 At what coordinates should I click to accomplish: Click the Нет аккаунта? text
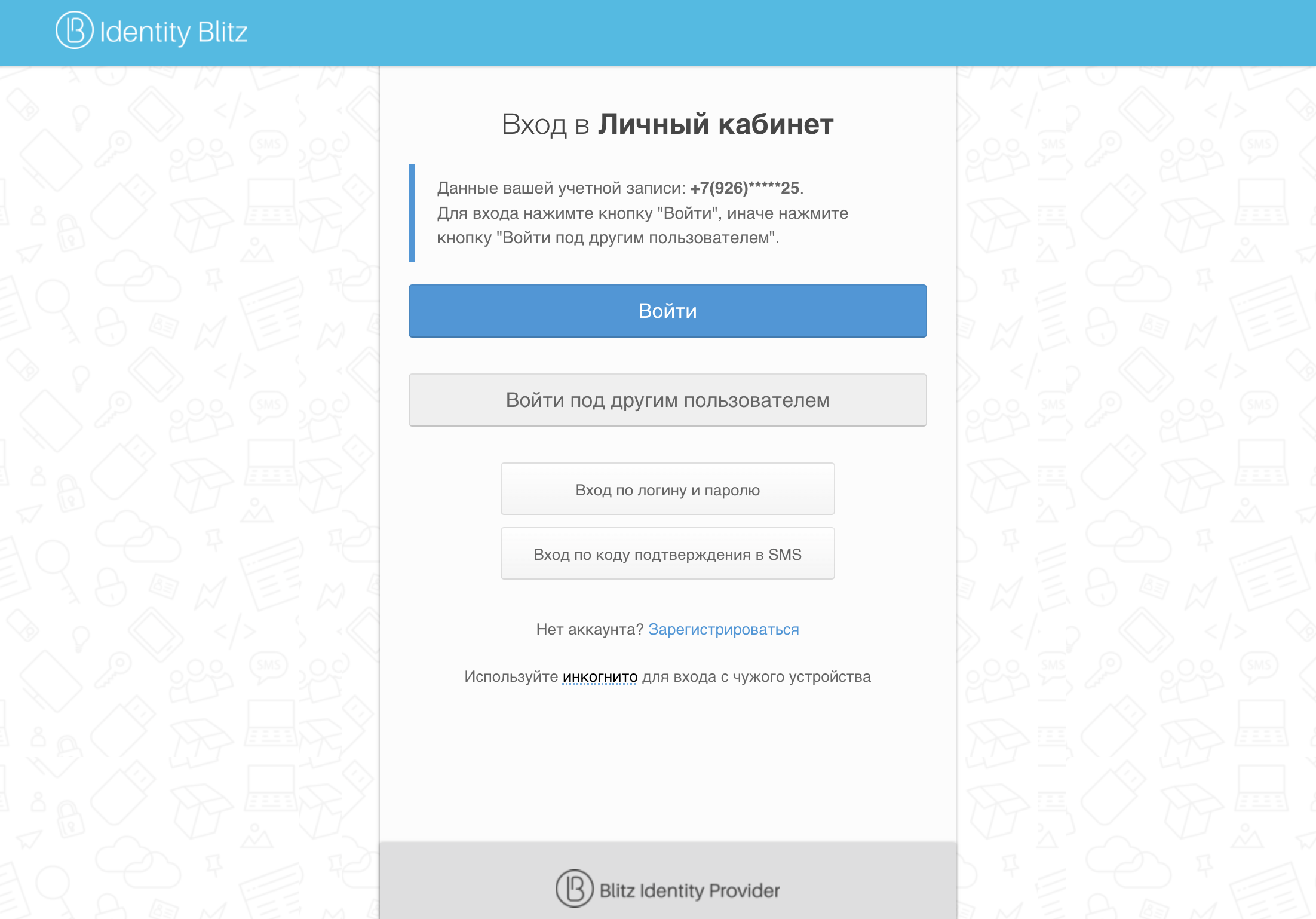tap(589, 629)
